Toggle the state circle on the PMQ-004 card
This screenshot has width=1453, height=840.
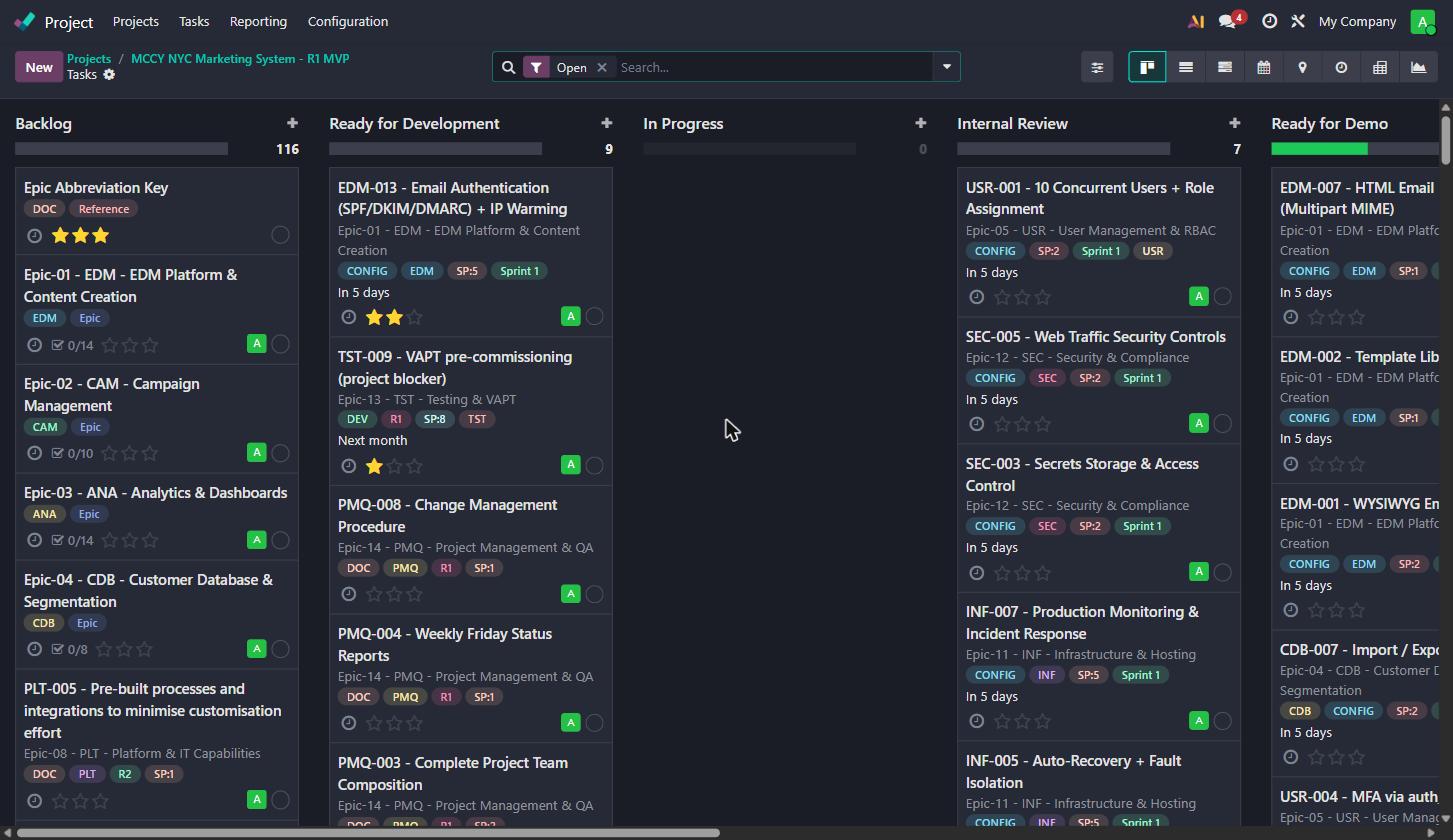pos(594,722)
